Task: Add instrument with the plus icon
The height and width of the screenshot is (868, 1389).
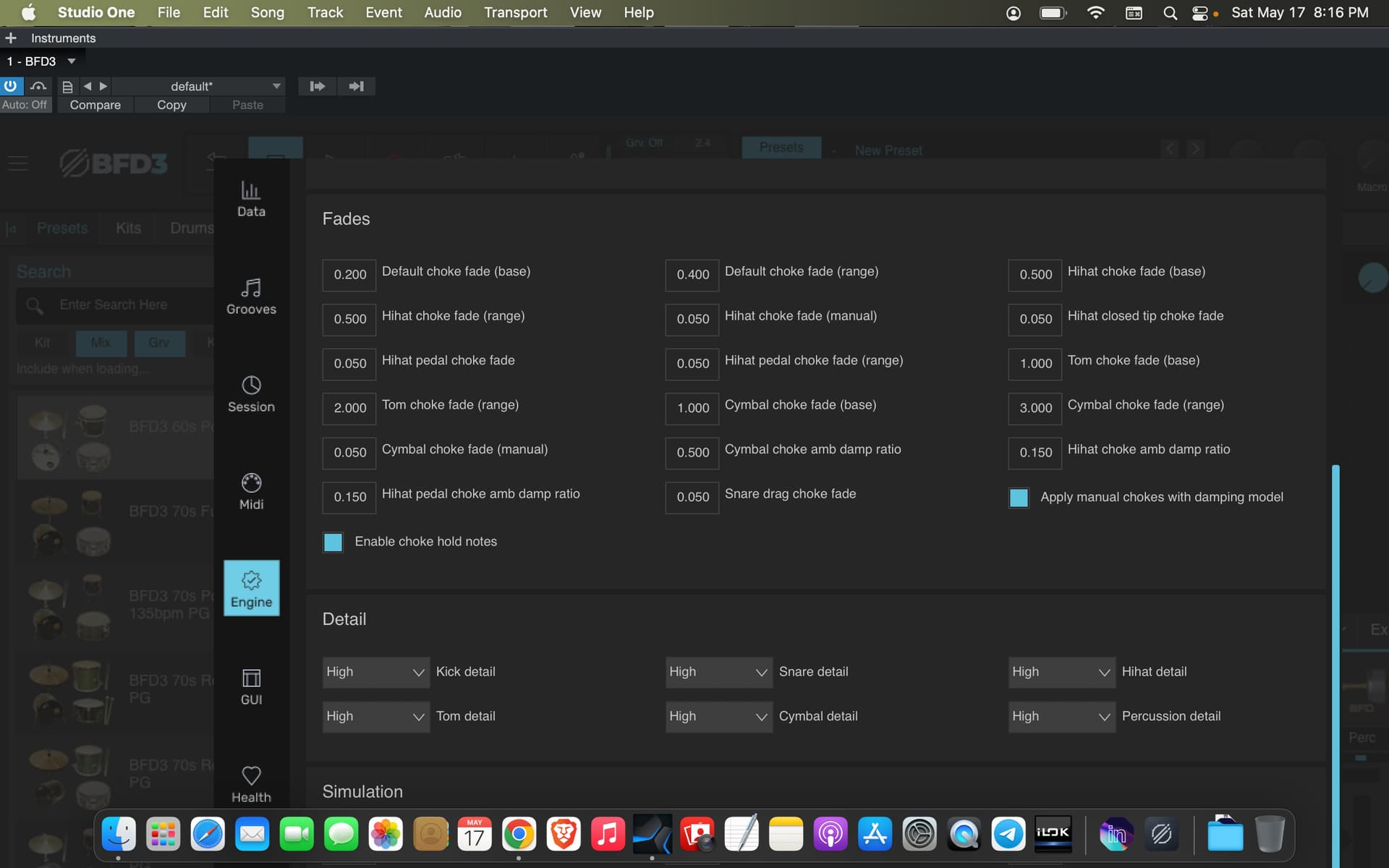Action: 11,38
